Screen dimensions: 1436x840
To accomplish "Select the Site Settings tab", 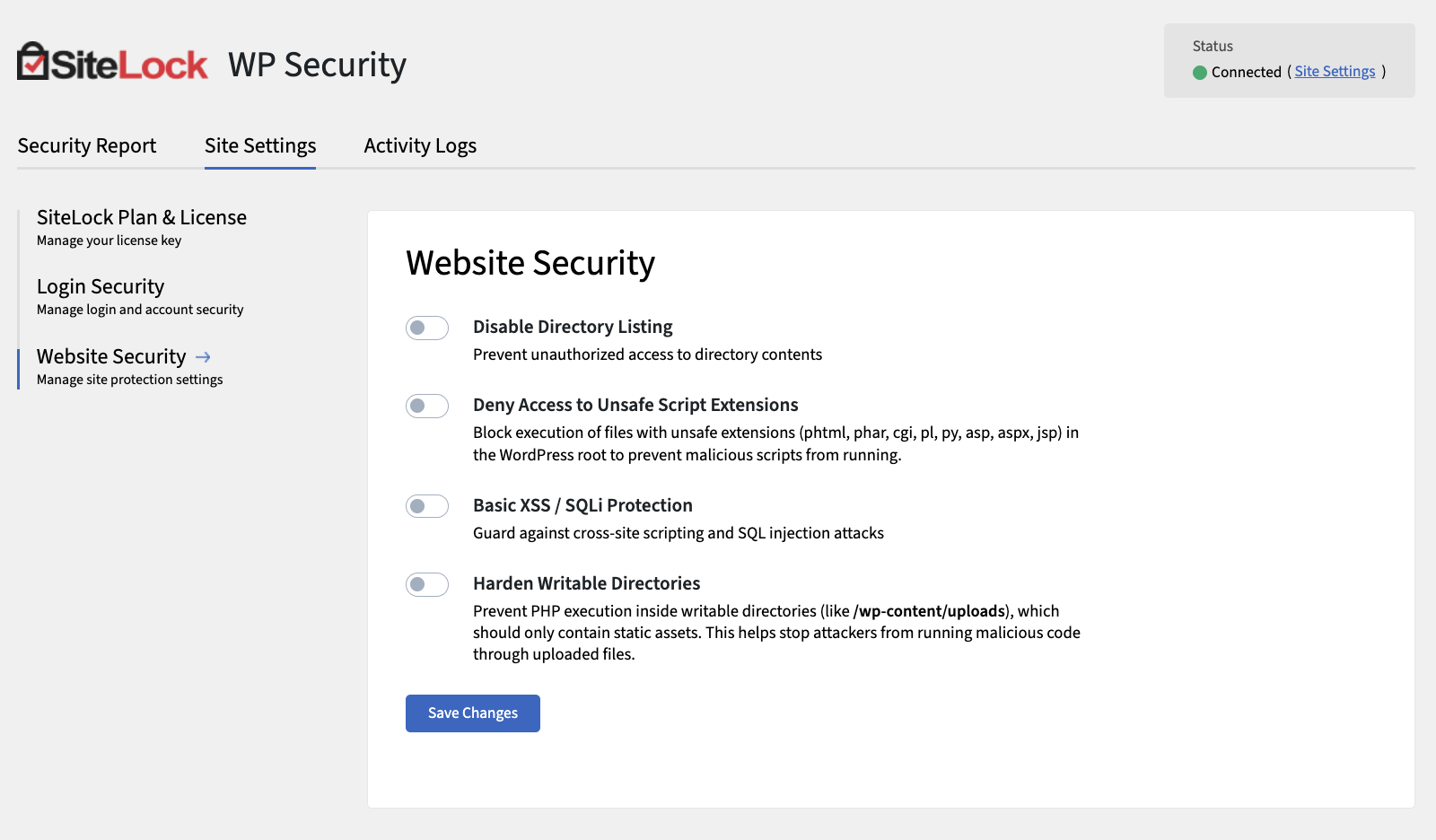I will click(x=260, y=146).
